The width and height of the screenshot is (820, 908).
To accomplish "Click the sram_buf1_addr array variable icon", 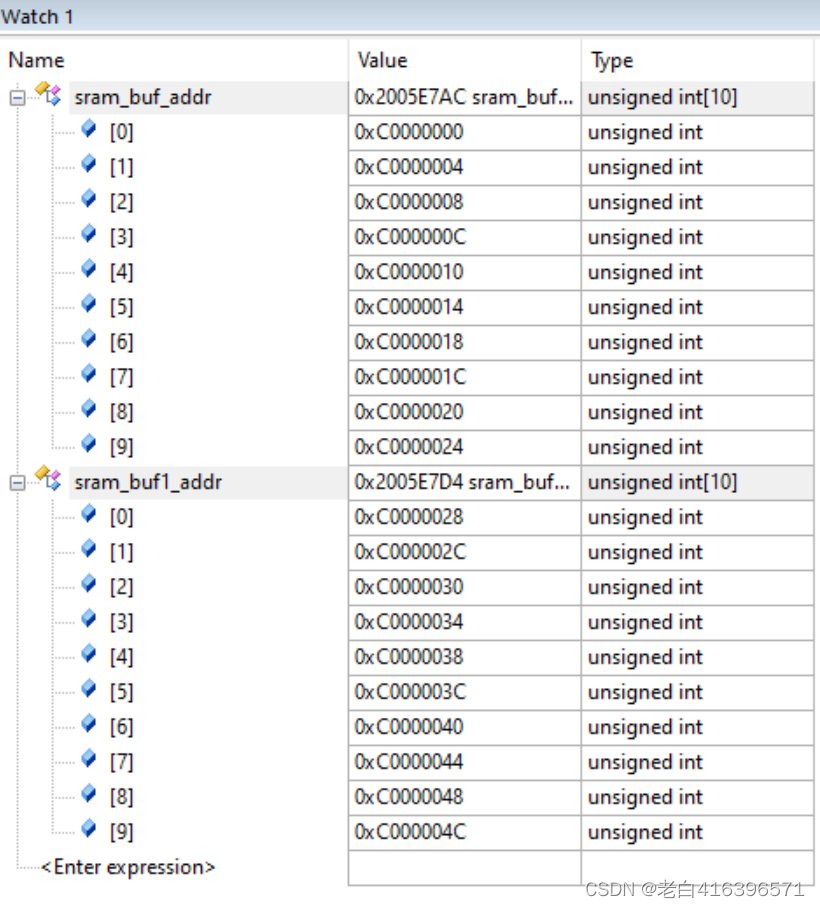I will 48,479.
